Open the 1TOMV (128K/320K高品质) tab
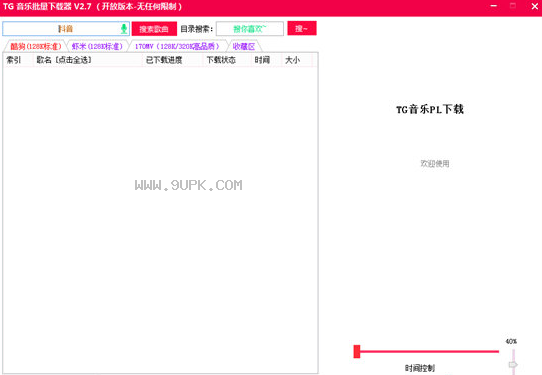542x375 pixels. [177, 46]
